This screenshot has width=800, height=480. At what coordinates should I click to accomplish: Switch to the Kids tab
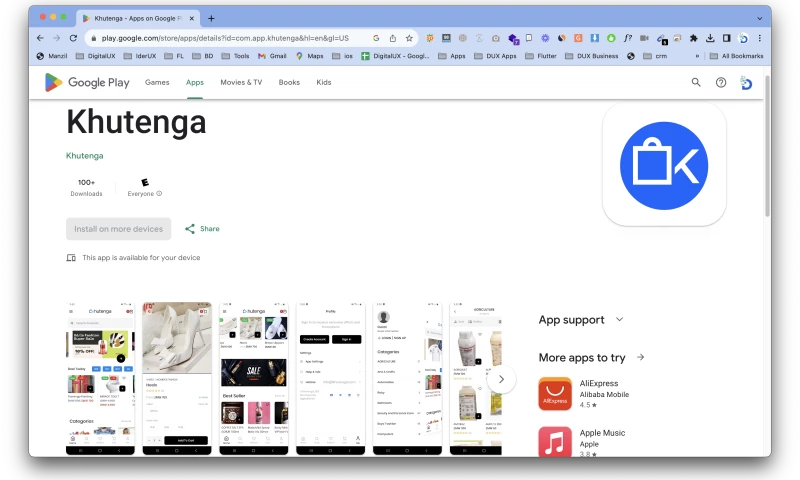[324, 82]
